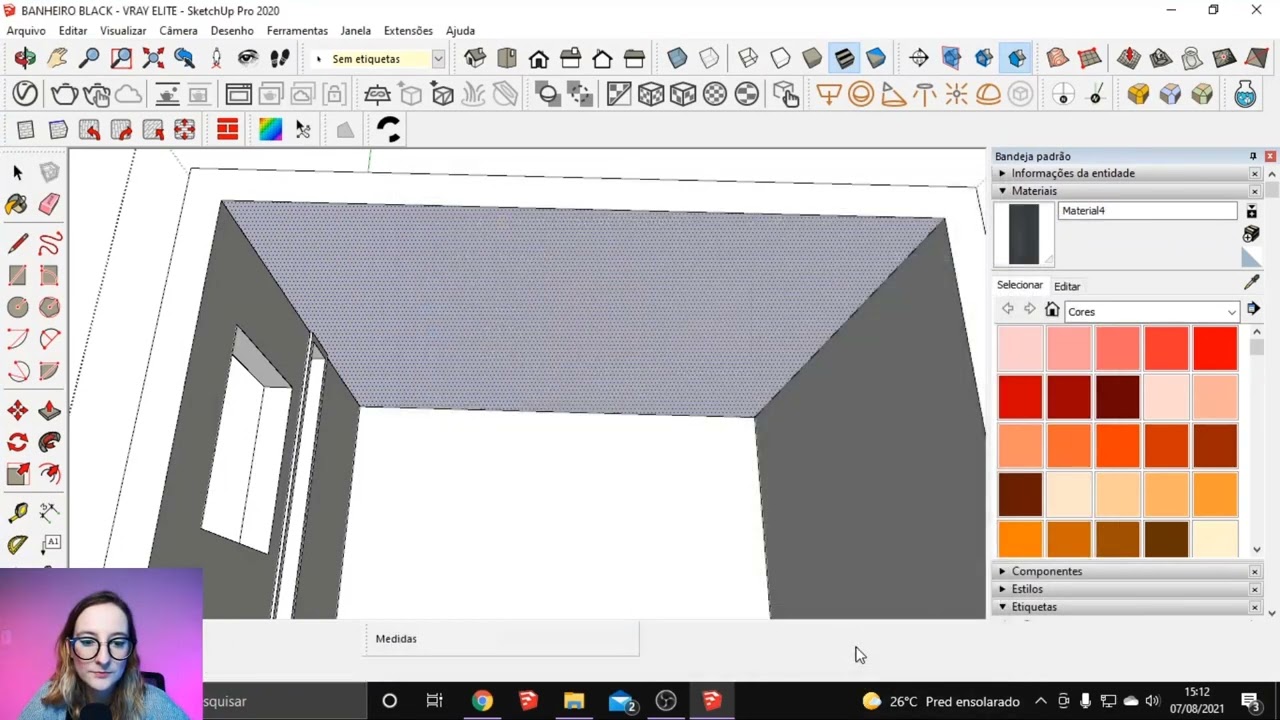Click the materials home In Model button

(x=1052, y=310)
